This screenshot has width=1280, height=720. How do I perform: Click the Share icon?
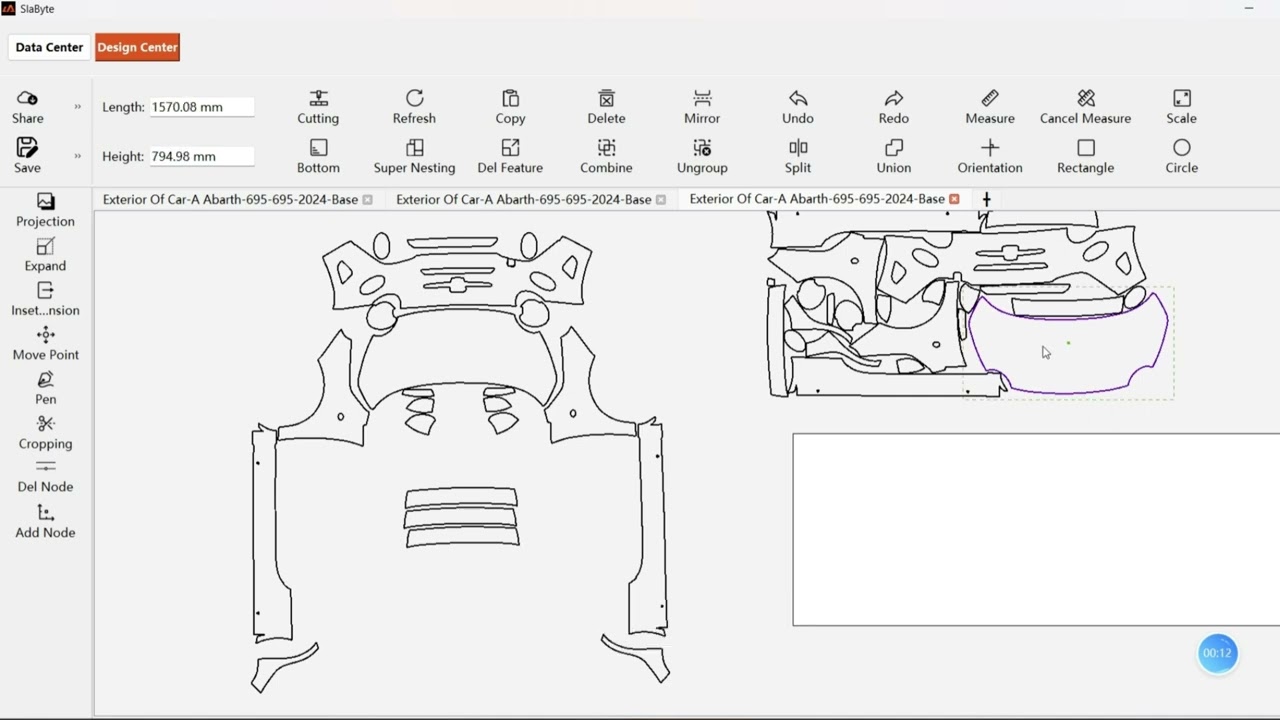[27, 107]
